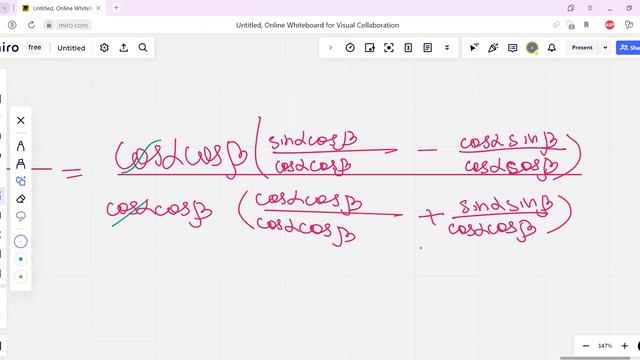Screen dimensions: 640x360
Task: Pick the blue pen color
Action: 20,259
